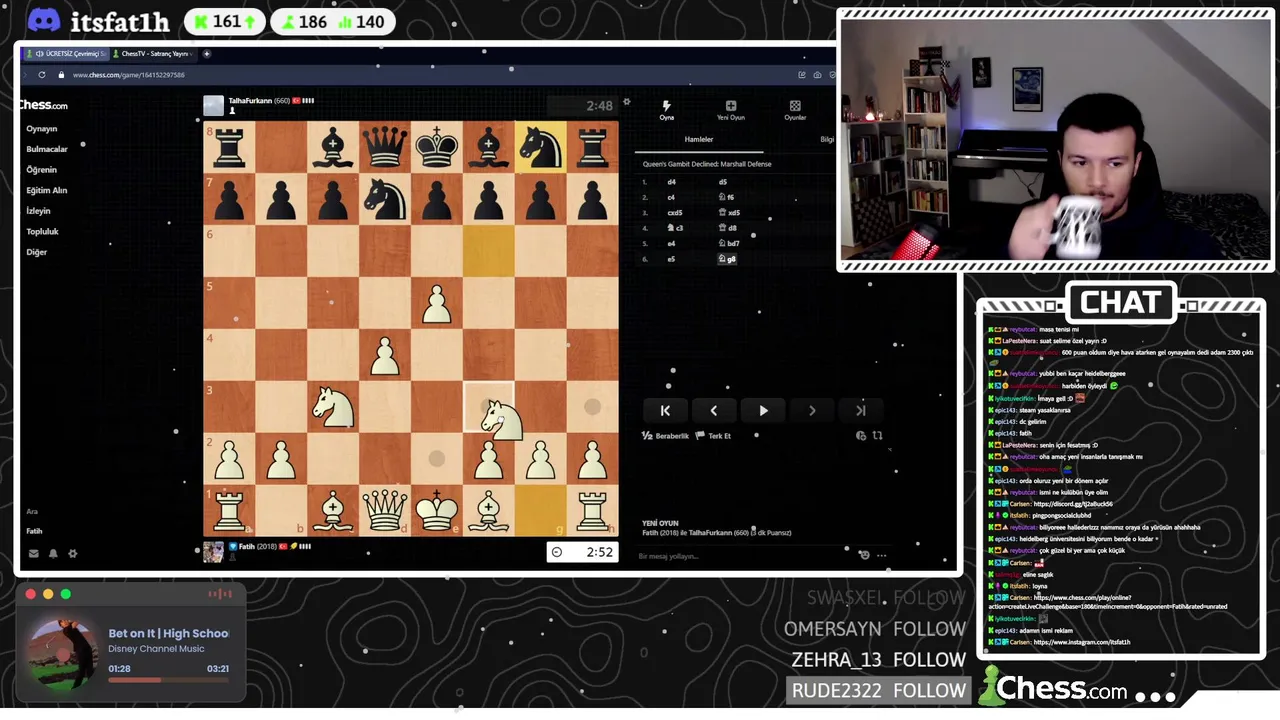Reload the page in browser
Image resolution: width=1280 pixels, height=720 pixels.
pyautogui.click(x=42, y=75)
